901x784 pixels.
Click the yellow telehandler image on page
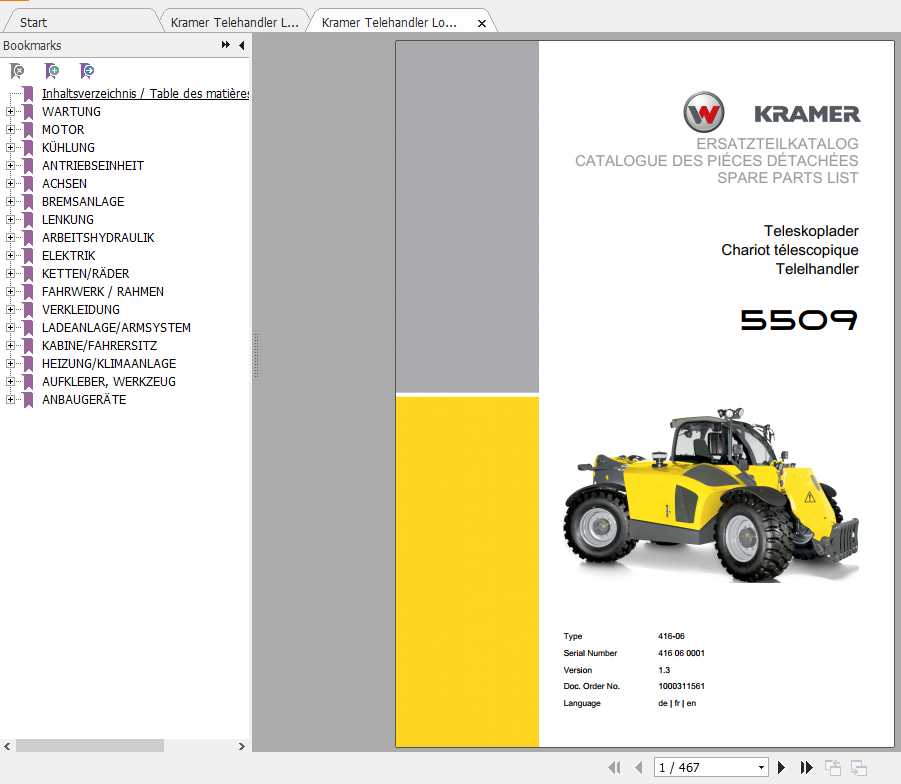[x=712, y=494]
